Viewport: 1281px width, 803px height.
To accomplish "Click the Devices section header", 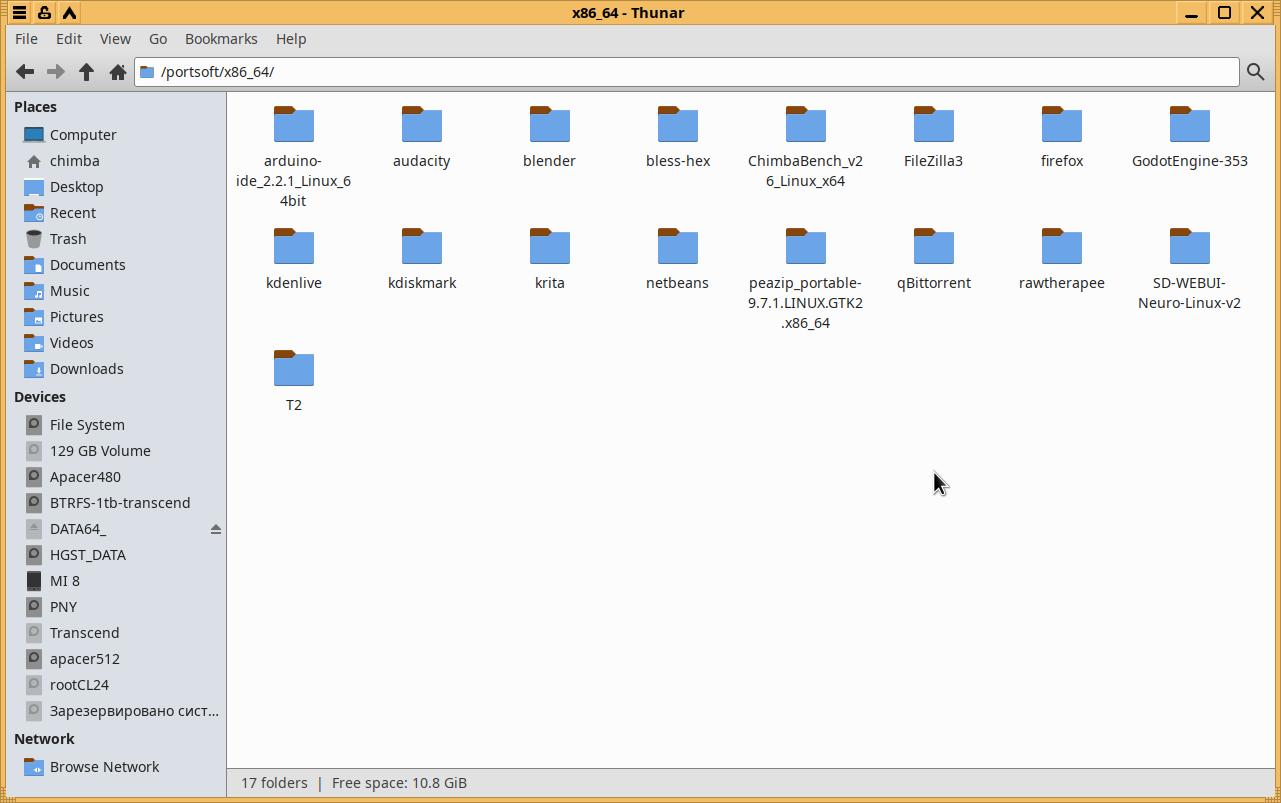I will point(40,397).
